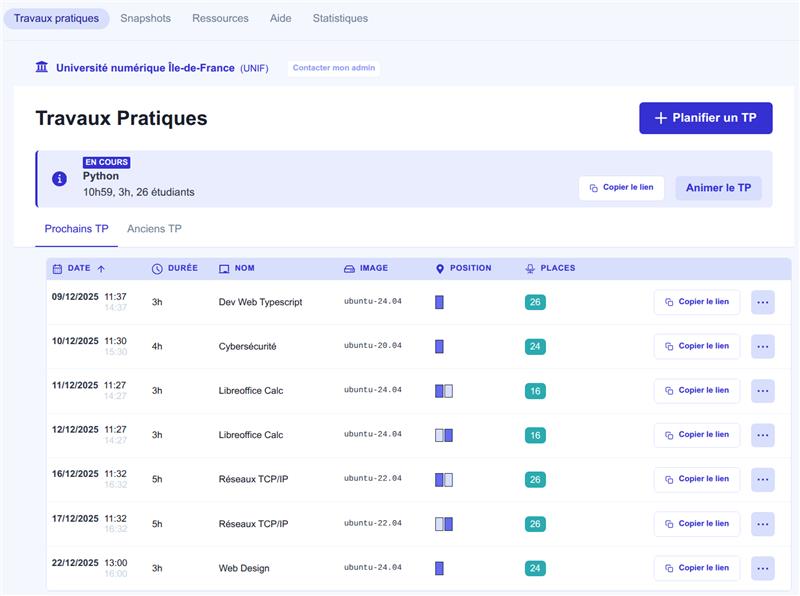Screen dimensions: 800x596
Task: Click the Planifier un TP button
Action: click(705, 118)
